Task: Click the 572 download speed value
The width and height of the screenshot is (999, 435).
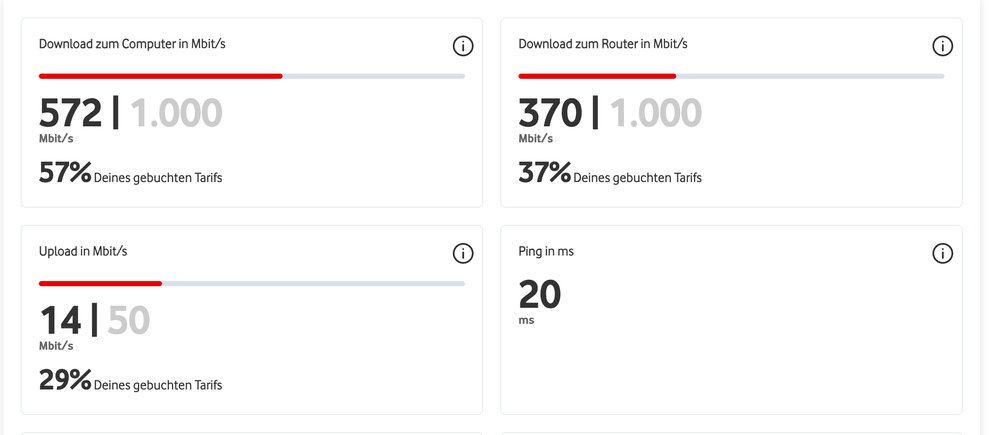Action: 71,113
